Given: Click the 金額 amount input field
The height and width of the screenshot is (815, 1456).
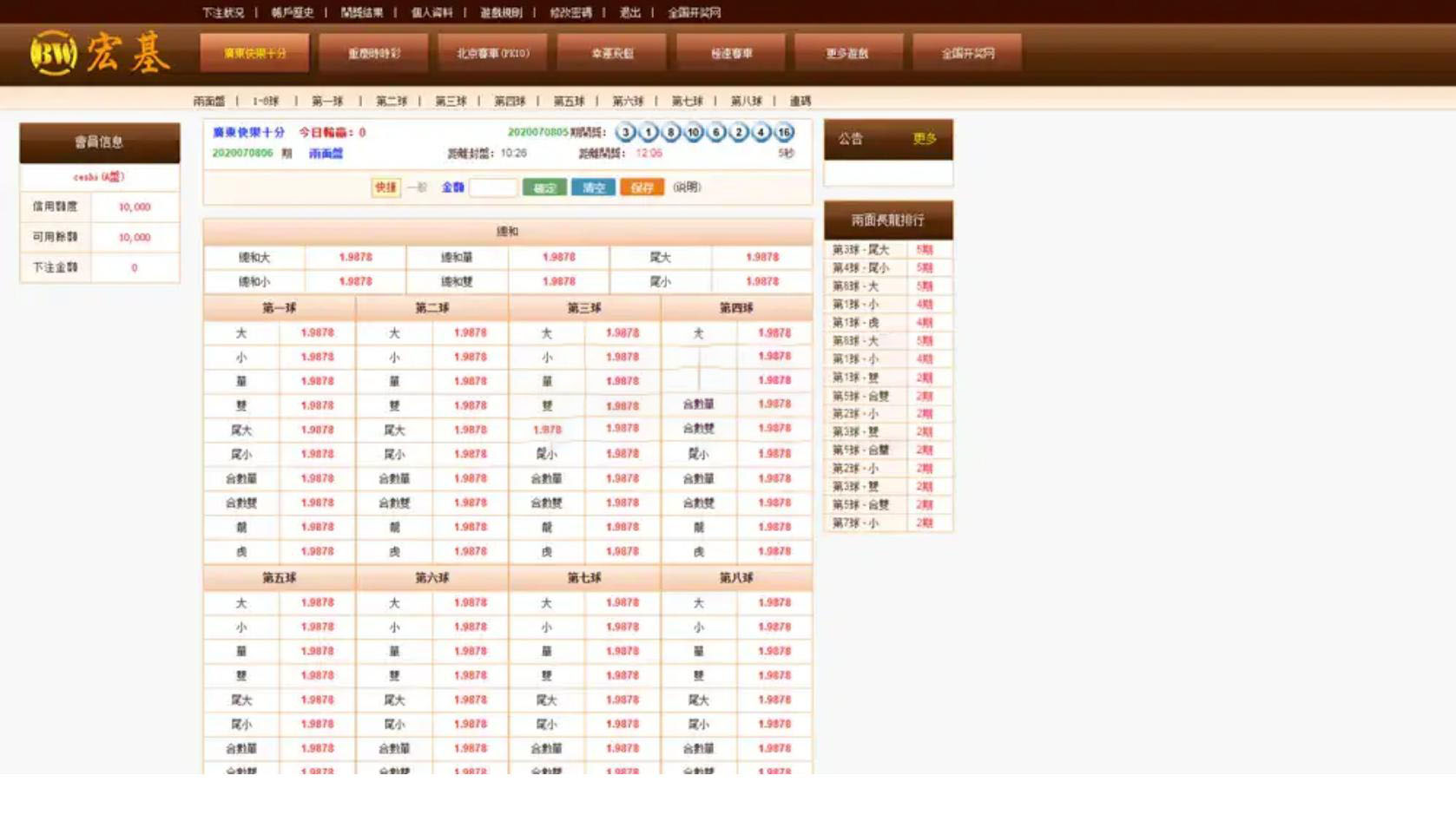Looking at the screenshot, I should tap(492, 187).
